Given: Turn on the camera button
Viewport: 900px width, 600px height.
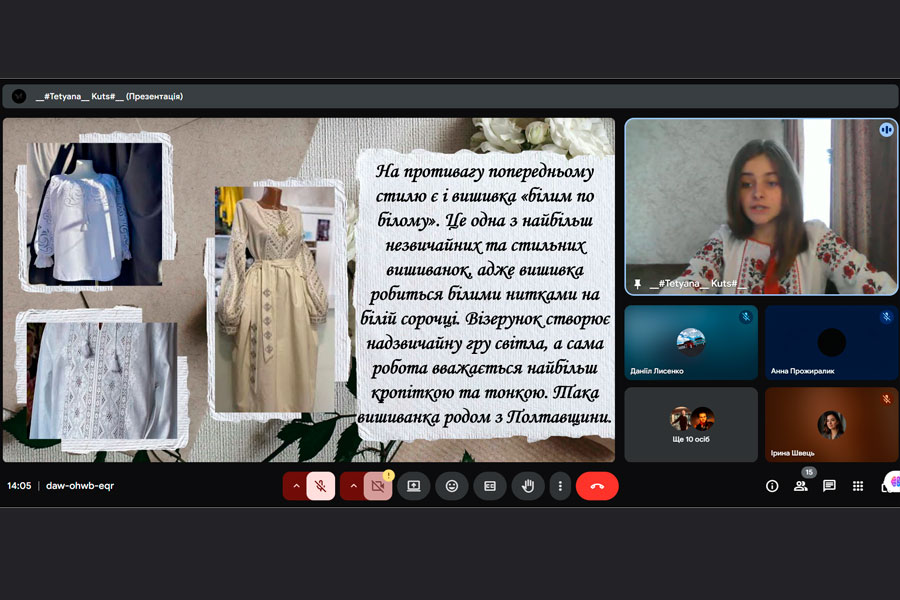Looking at the screenshot, I should [378, 486].
